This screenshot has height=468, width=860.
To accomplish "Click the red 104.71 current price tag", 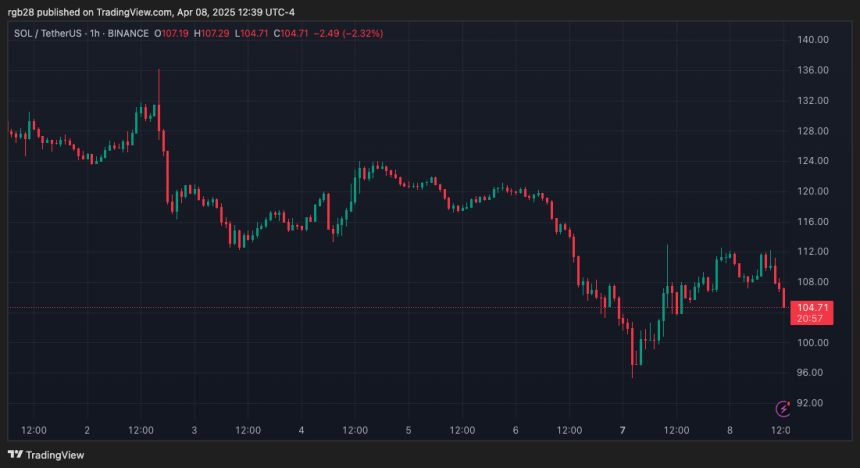I will tap(811, 307).
